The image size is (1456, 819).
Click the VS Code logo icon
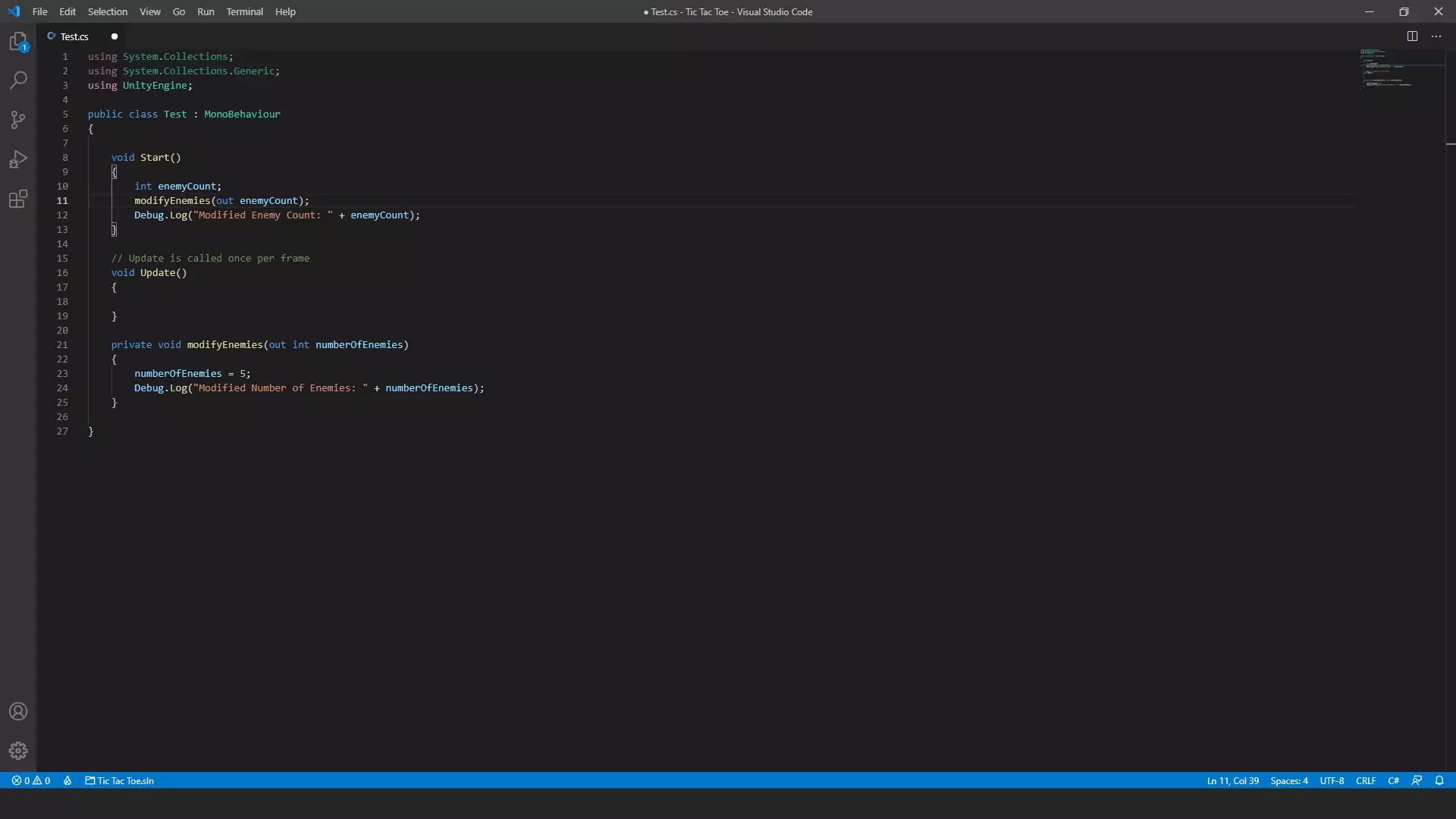[14, 11]
